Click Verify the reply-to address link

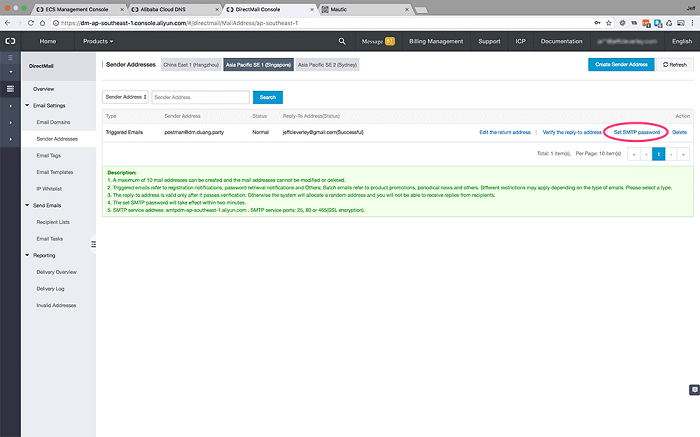(572, 132)
